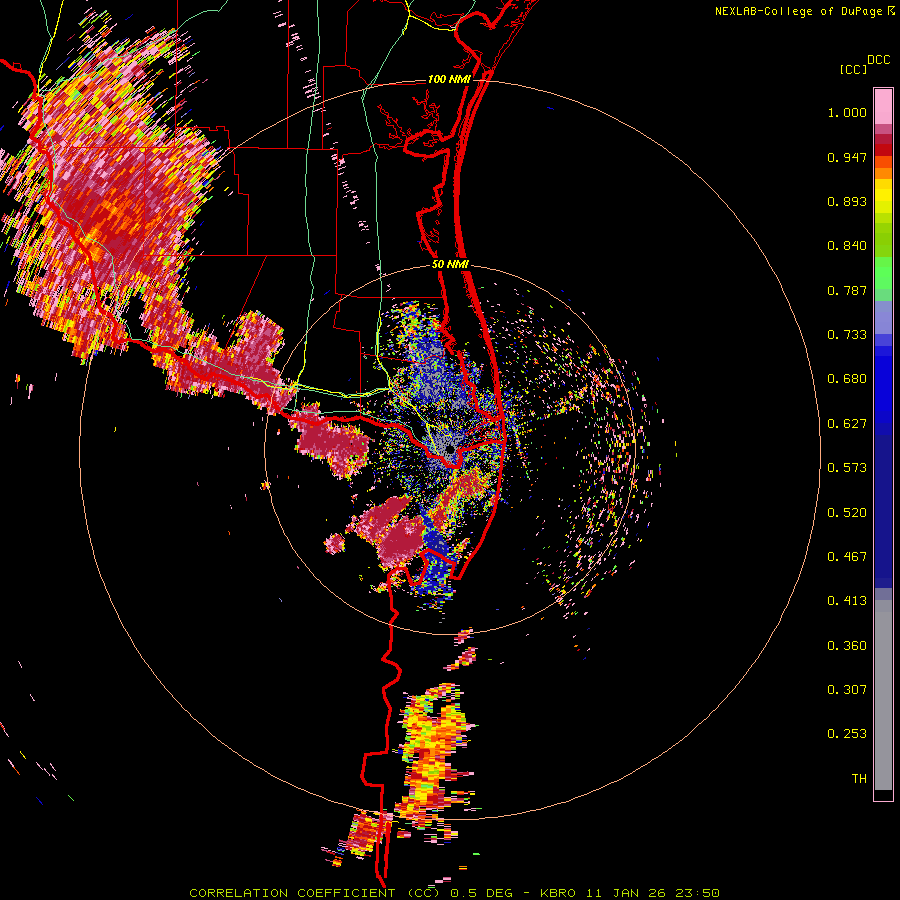Select the 0.840 scale value
This screenshot has height=900, width=900.
tap(847, 246)
